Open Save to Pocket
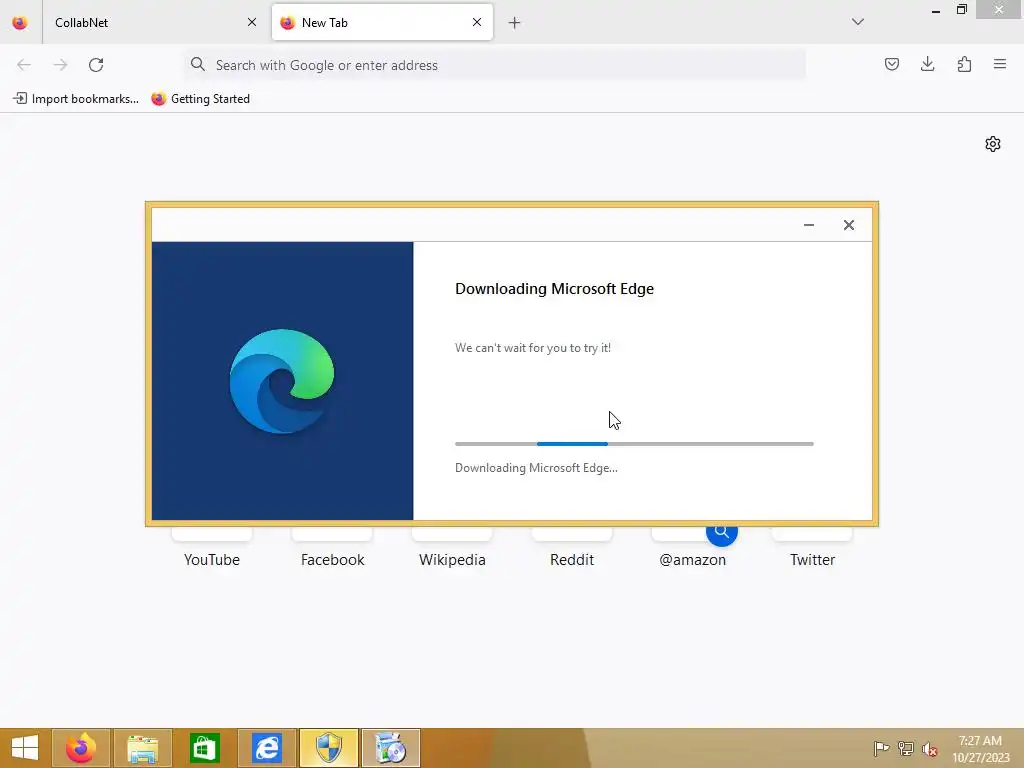Screen dimensions: 1024x768 click(x=891, y=64)
